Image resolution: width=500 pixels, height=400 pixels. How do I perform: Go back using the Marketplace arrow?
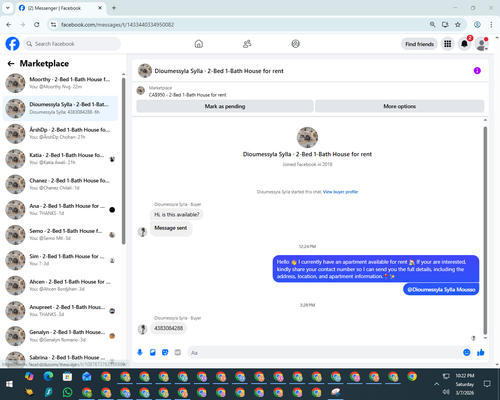(11, 63)
